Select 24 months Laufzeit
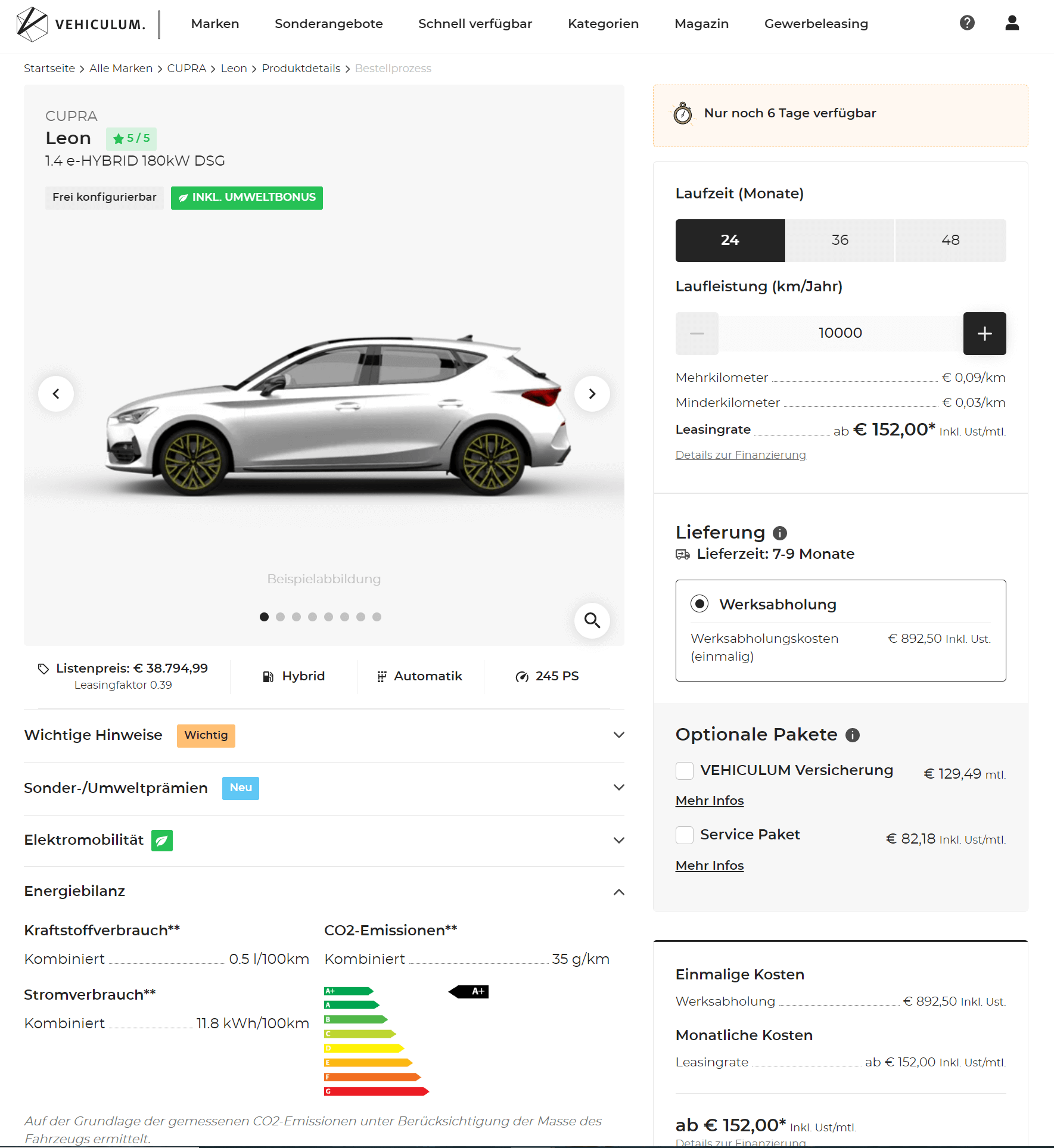 (730, 241)
